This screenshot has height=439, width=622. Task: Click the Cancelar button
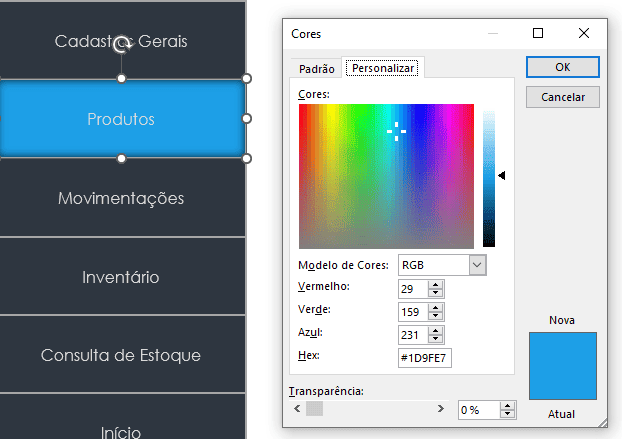point(562,97)
